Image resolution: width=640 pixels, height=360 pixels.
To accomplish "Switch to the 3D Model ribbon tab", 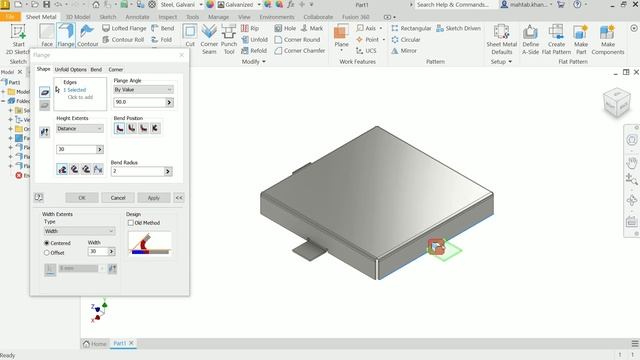I will click(78, 17).
